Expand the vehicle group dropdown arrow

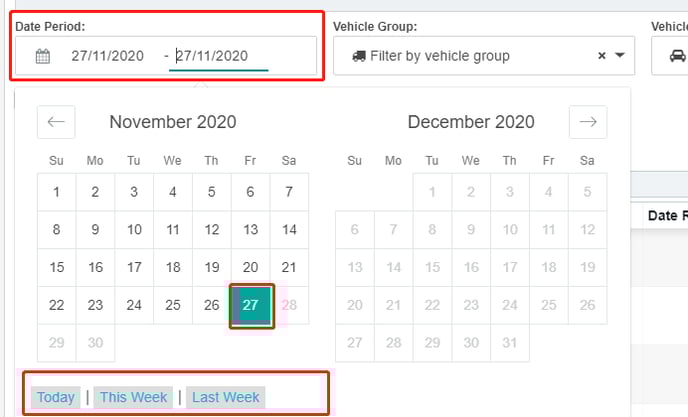point(620,55)
